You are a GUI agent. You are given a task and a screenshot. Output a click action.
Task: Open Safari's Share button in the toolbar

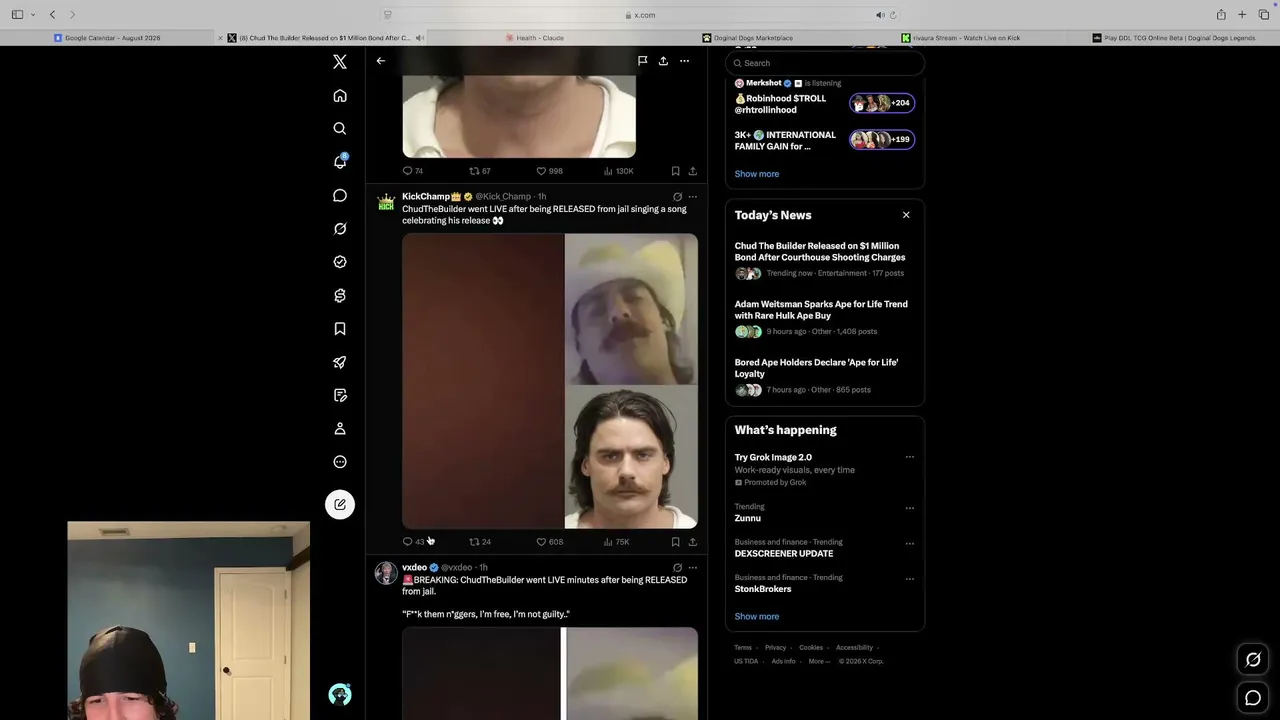(1221, 15)
